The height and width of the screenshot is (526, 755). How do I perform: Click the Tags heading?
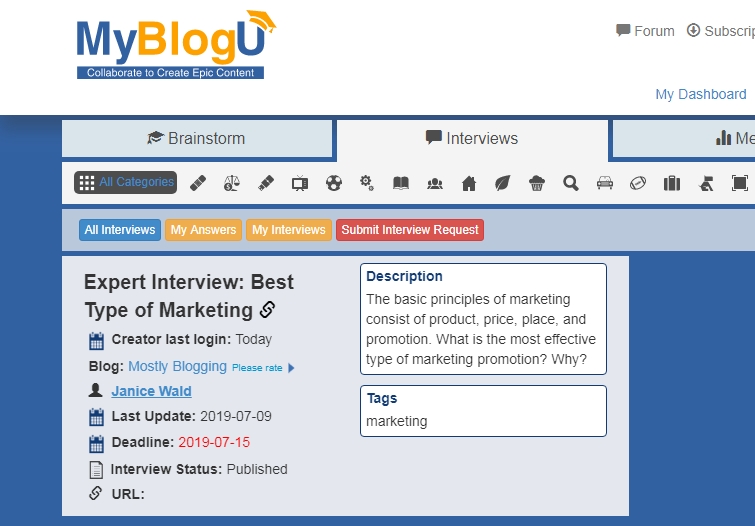pos(382,398)
